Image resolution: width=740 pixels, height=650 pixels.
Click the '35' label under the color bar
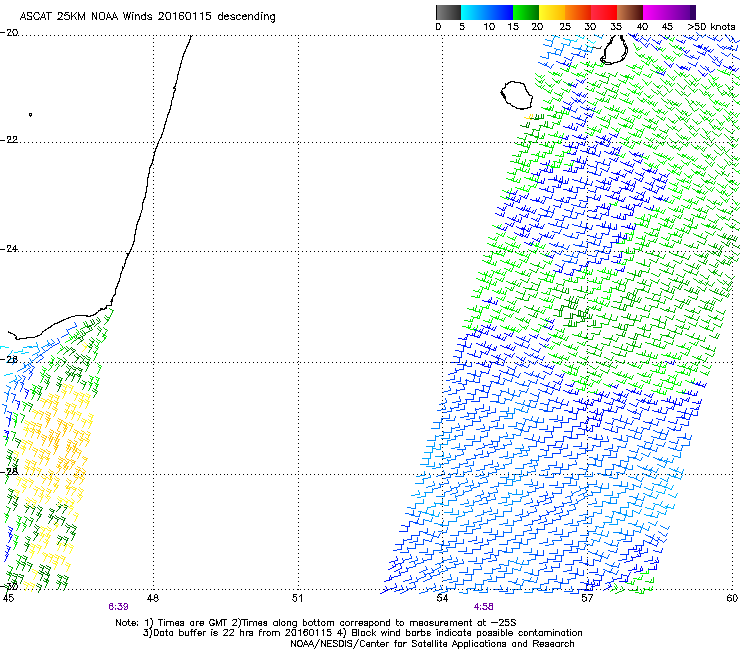[616, 27]
